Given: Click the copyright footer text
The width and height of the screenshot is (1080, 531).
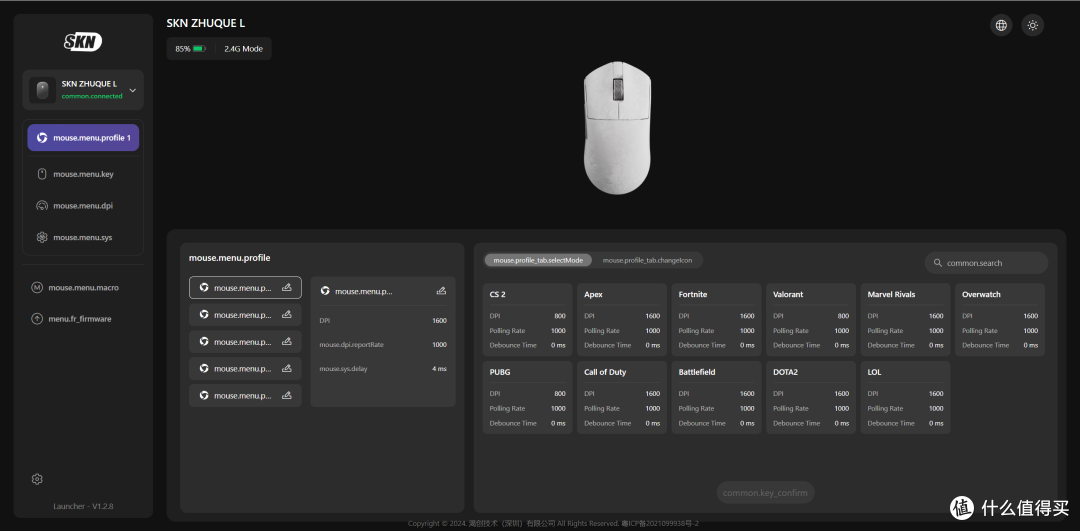Looking at the screenshot, I should [x=552, y=524].
